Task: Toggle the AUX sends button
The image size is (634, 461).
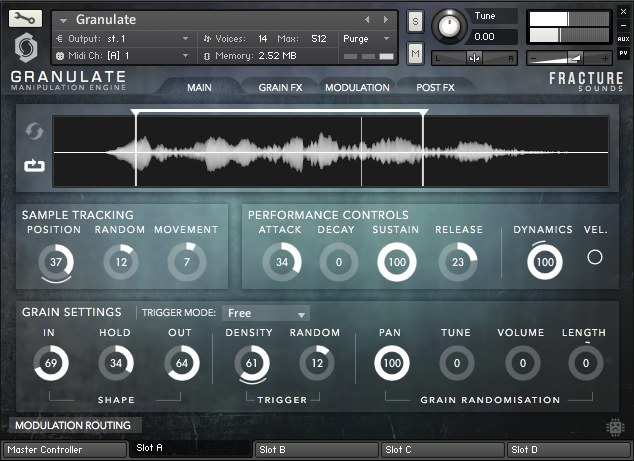Action: [x=623, y=39]
